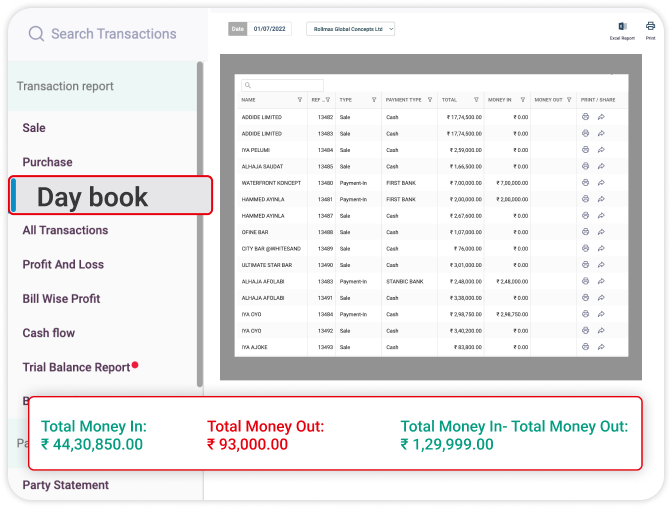Click the CITY BAR @WHITESAND name cell

pos(271,249)
